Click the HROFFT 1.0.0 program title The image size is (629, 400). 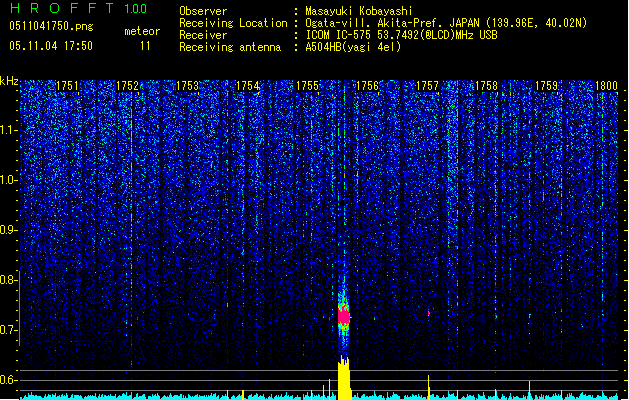[x=79, y=8]
